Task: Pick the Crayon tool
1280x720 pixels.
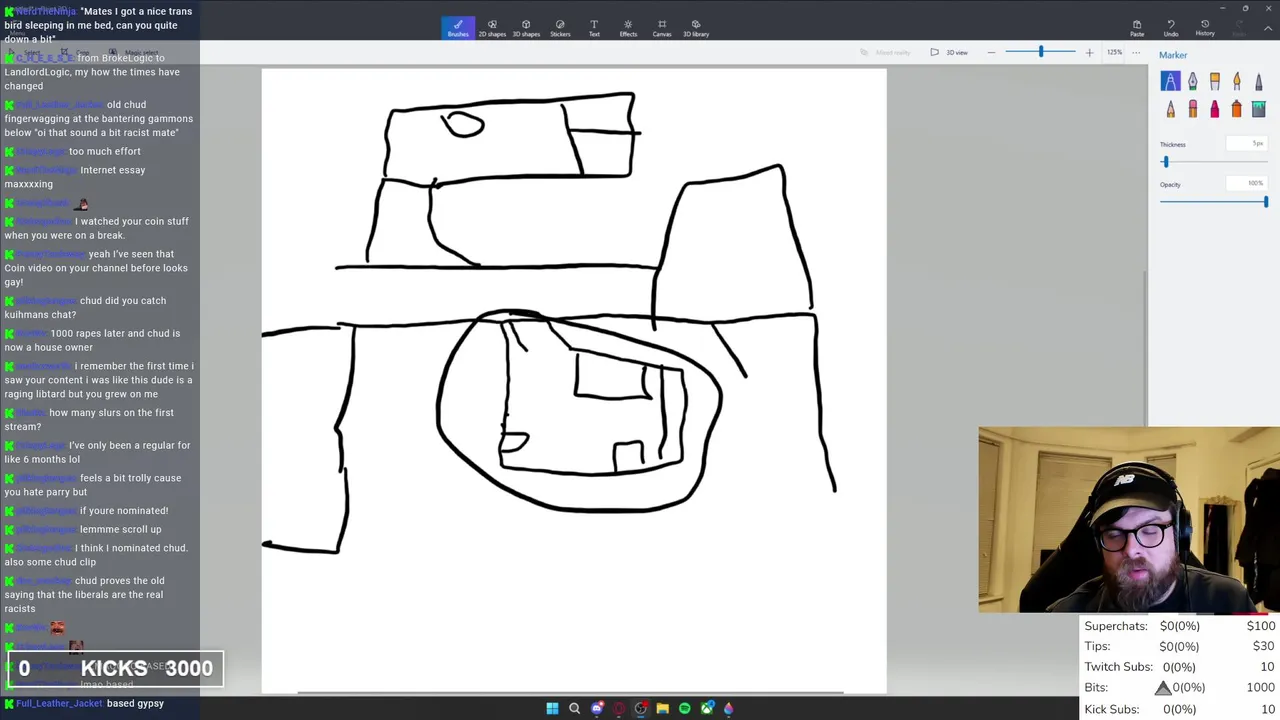Action: click(1215, 109)
